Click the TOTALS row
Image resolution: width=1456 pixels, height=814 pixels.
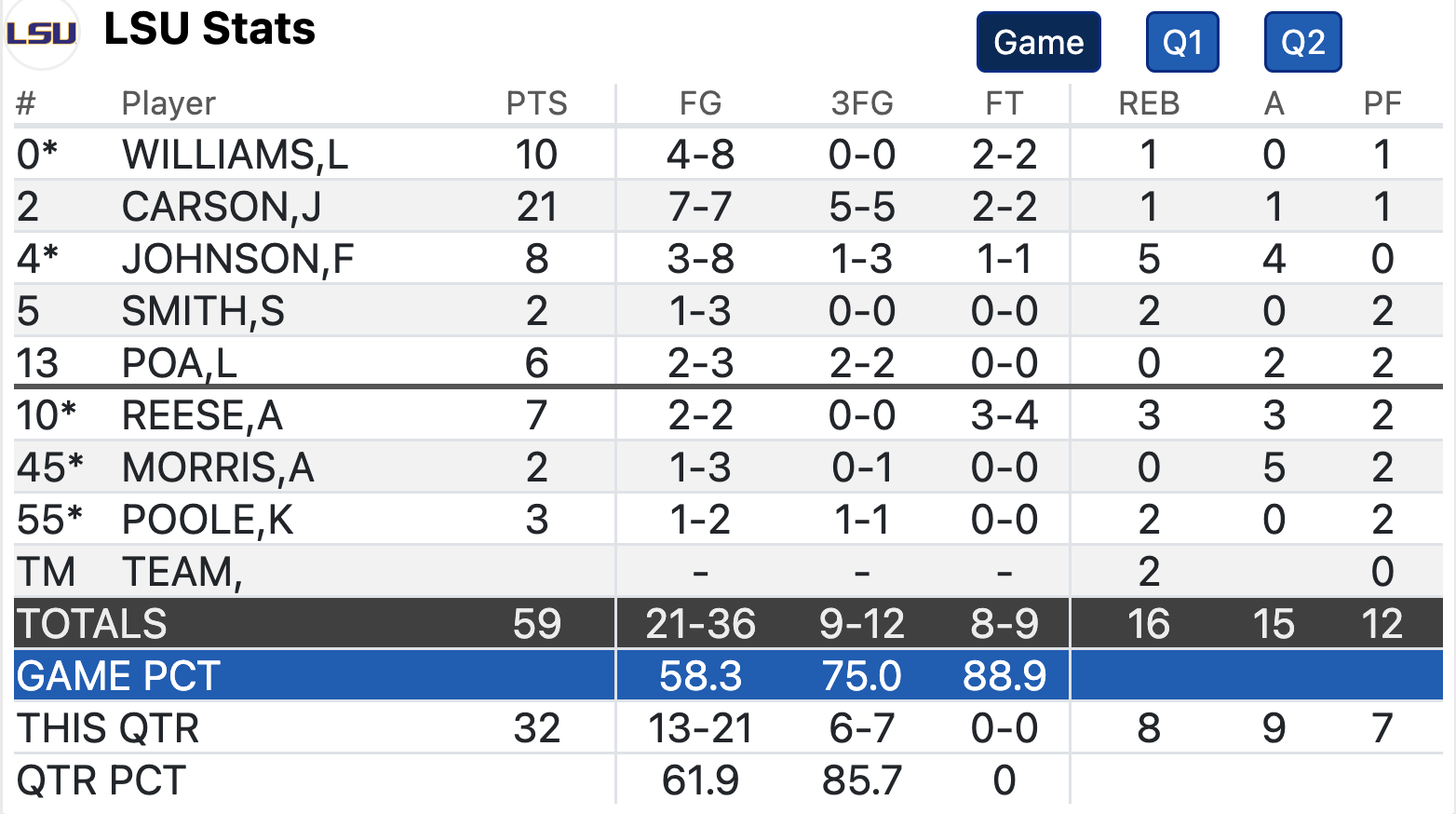92,623
